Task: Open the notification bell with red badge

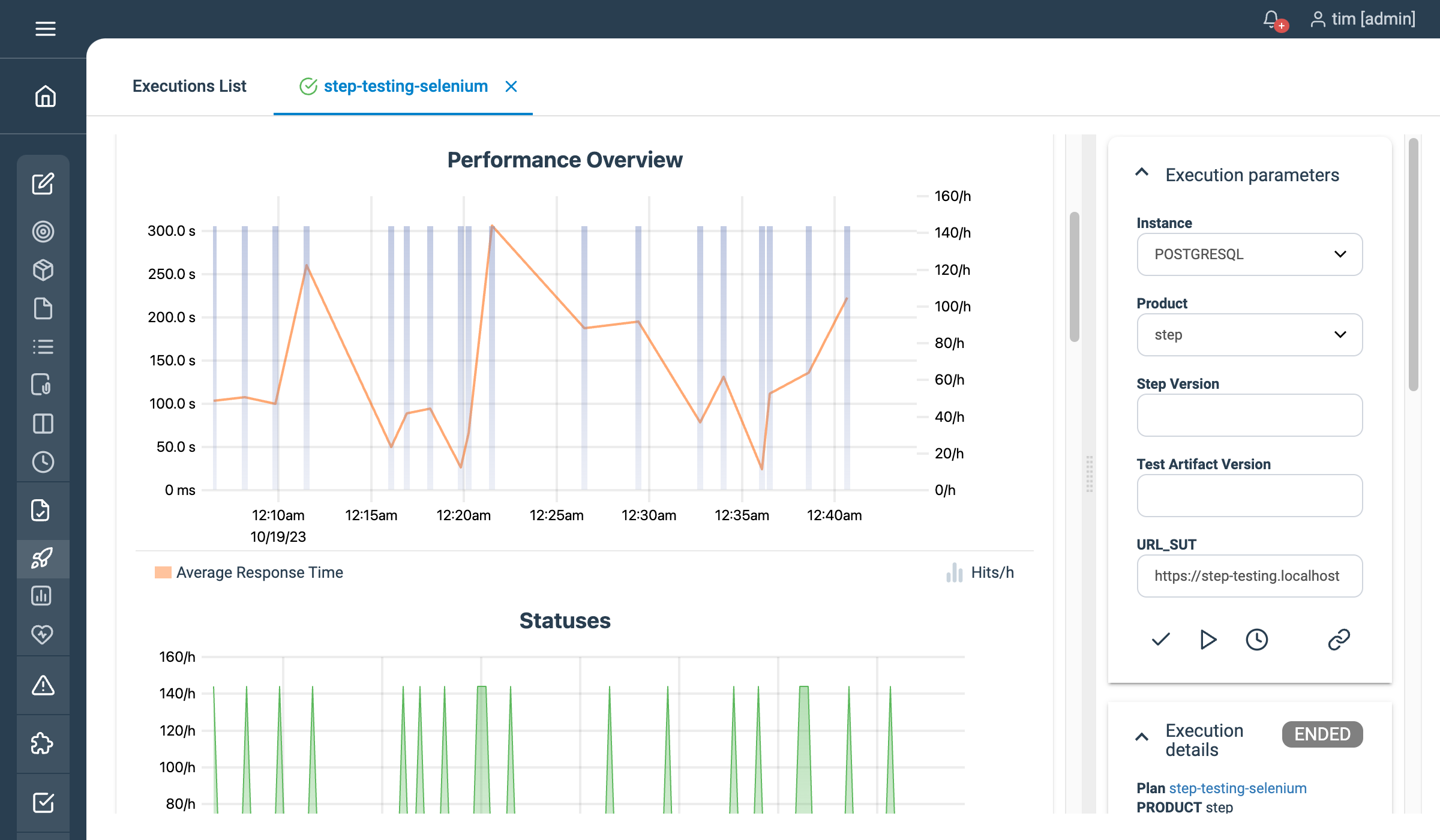Action: 1270,20
